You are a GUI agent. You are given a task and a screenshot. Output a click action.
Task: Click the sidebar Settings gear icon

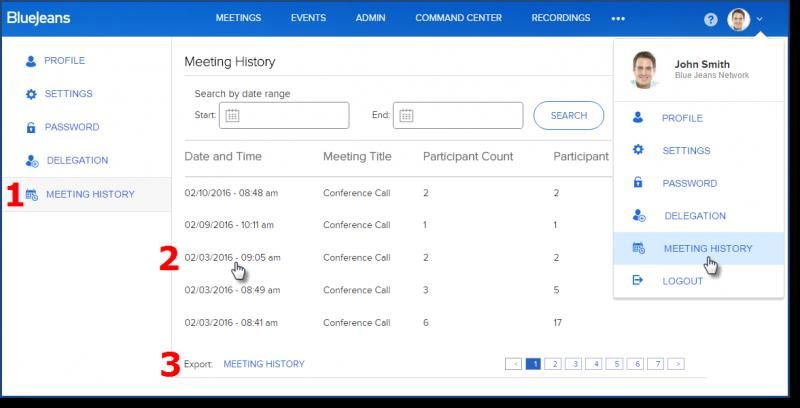tap(31, 94)
